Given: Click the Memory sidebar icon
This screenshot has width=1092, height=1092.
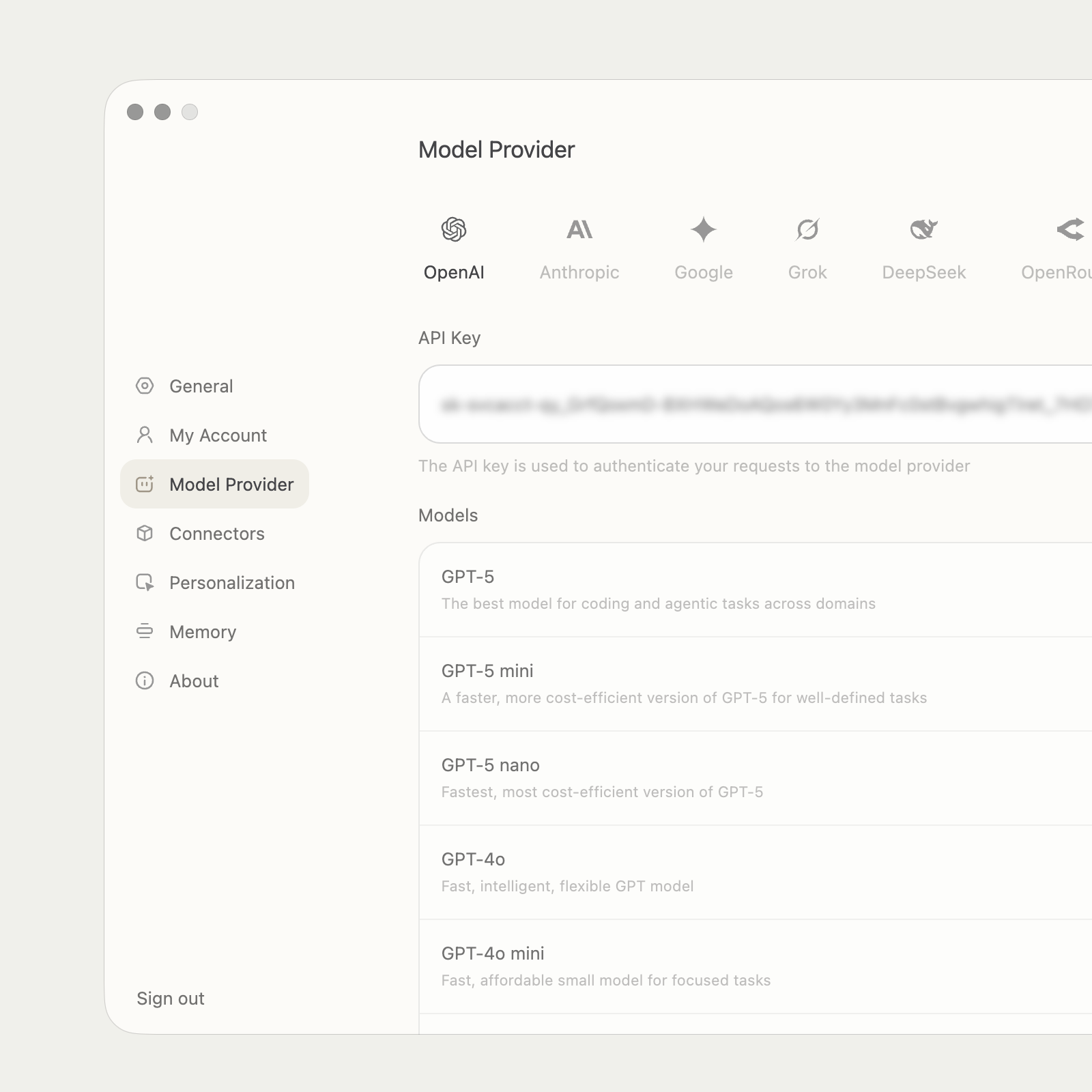Looking at the screenshot, I should 145,632.
